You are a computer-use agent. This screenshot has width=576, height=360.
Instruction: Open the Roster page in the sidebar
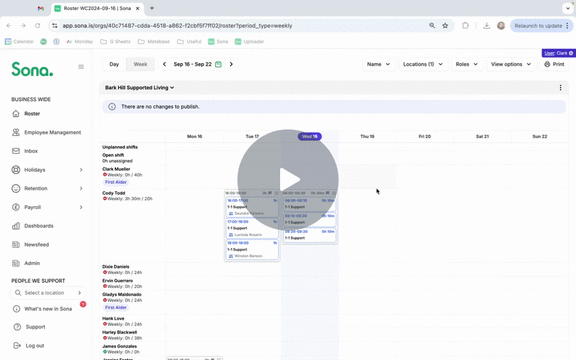tap(32, 114)
